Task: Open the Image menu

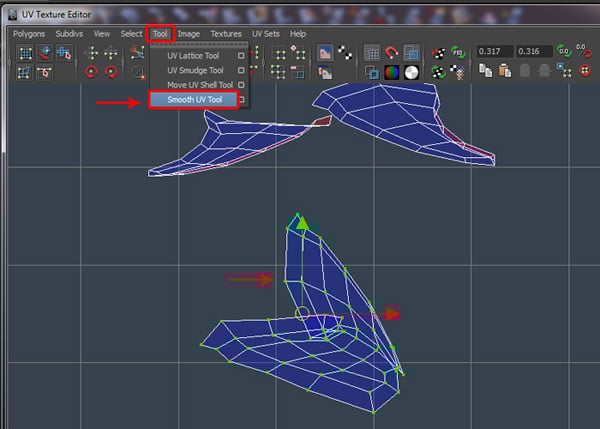Action: (189, 34)
